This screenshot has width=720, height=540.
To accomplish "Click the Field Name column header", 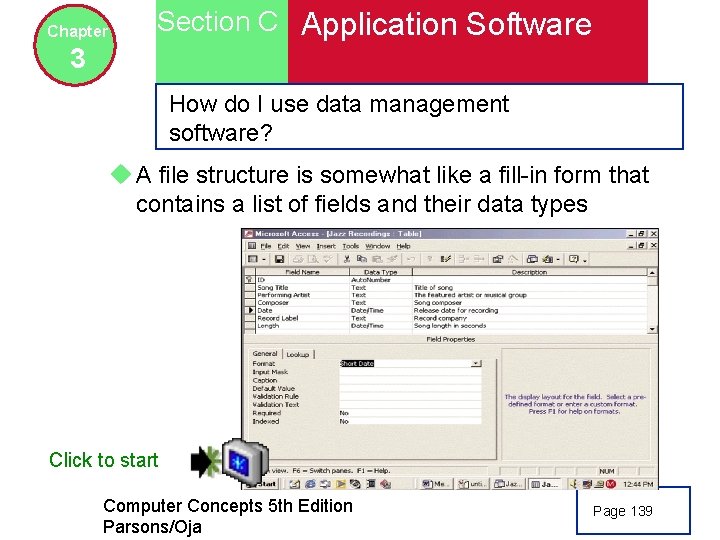I will pyautogui.click(x=302, y=272).
